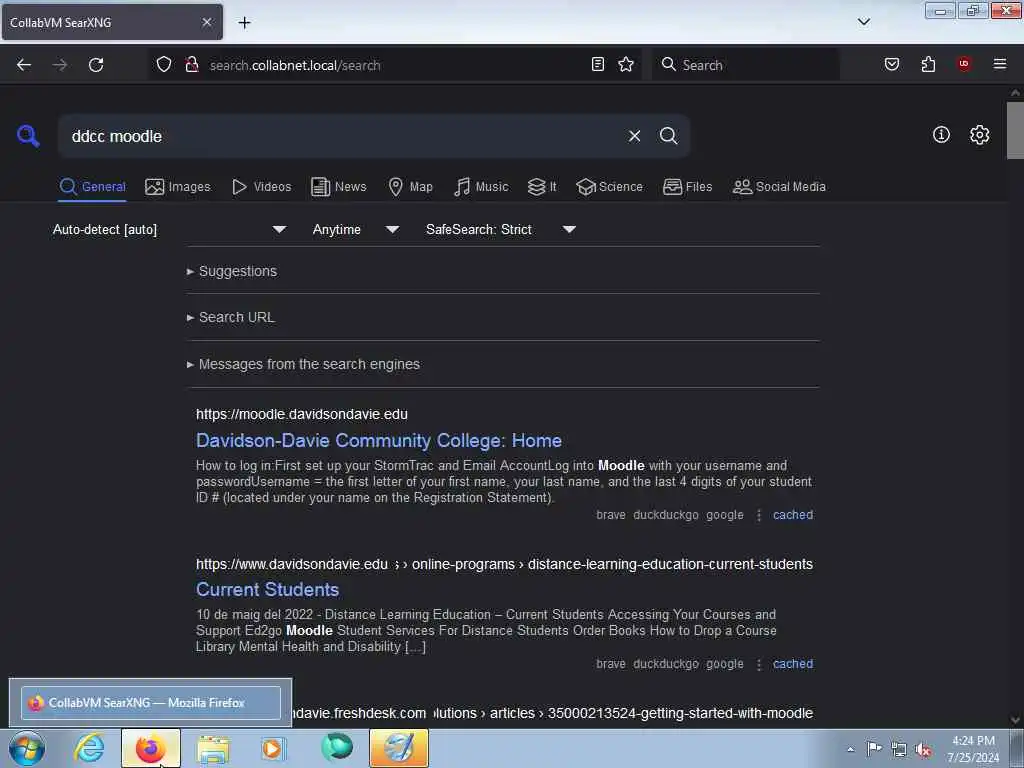Open cached copy of Current Students result
Viewport: 1024px width, 768px height.
click(x=793, y=664)
